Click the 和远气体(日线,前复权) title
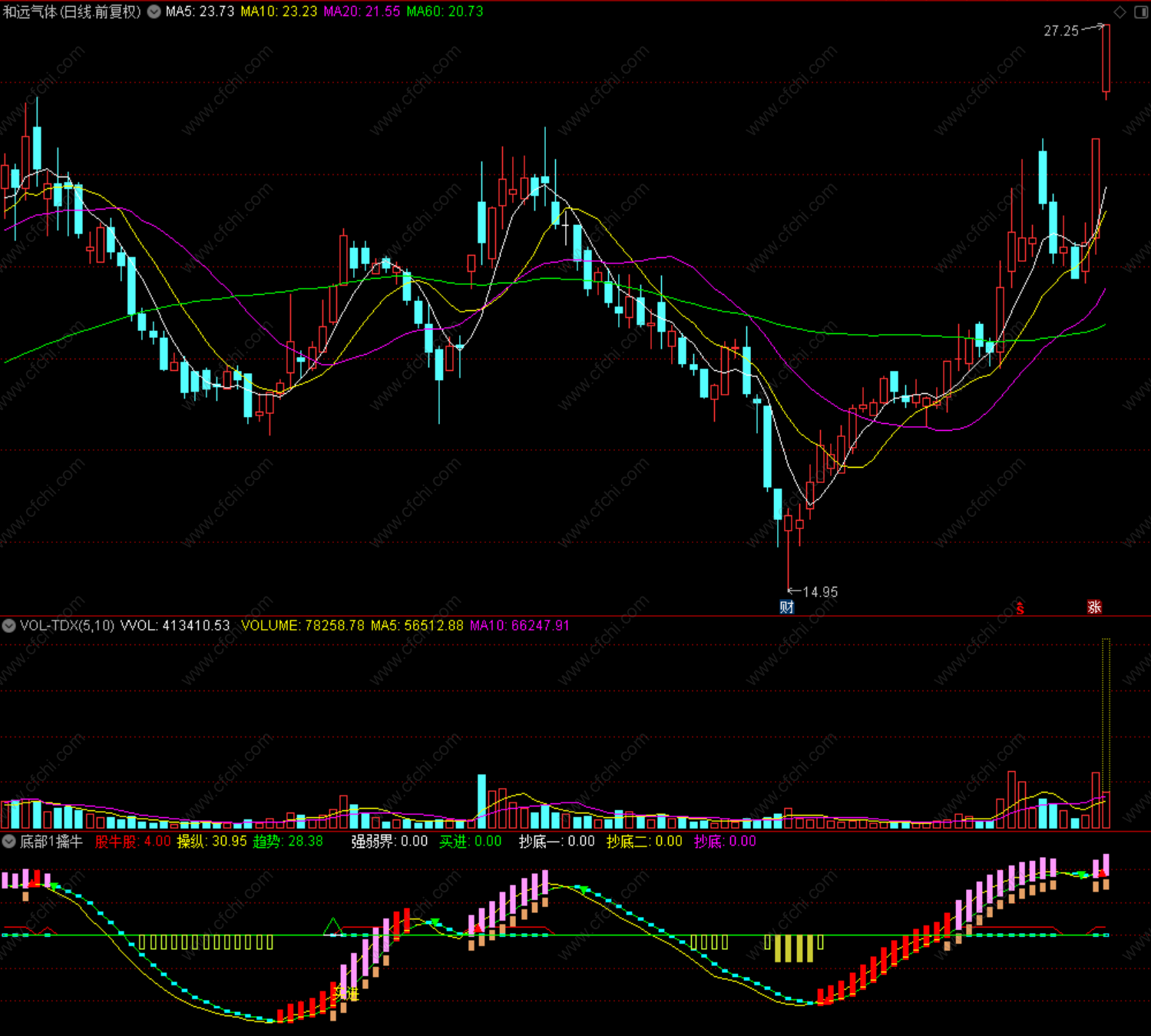 click(x=72, y=12)
